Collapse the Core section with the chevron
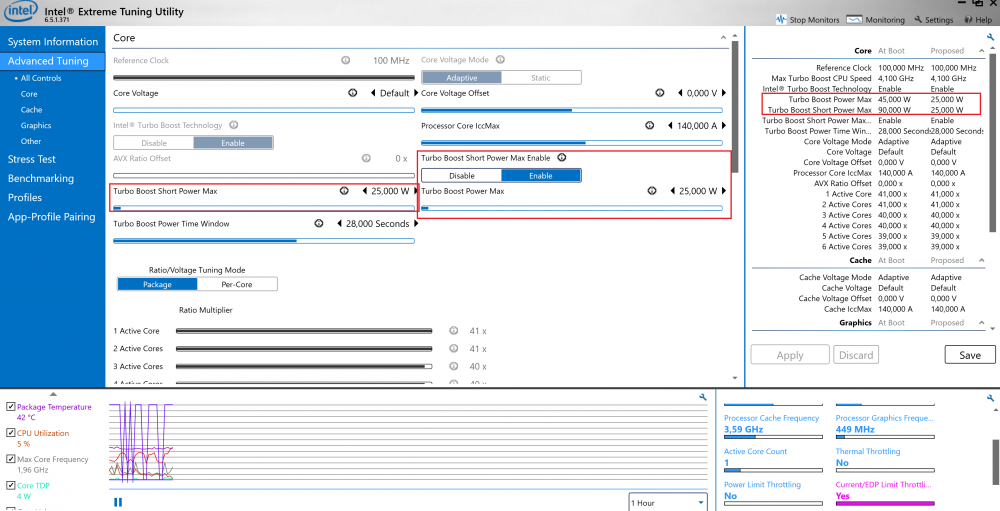This screenshot has width=1000, height=511. tap(724, 38)
